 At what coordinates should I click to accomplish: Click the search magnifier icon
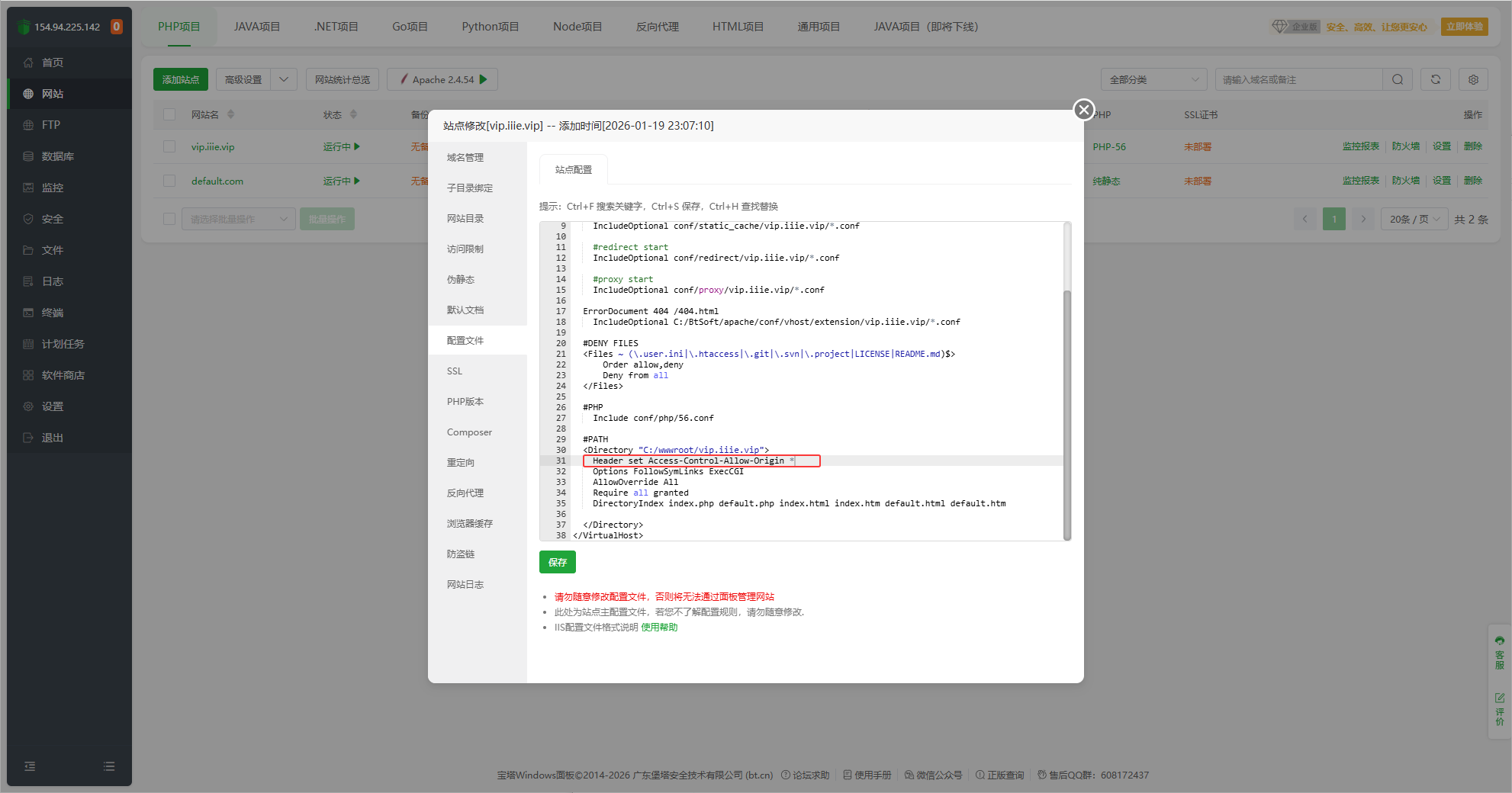(1397, 79)
